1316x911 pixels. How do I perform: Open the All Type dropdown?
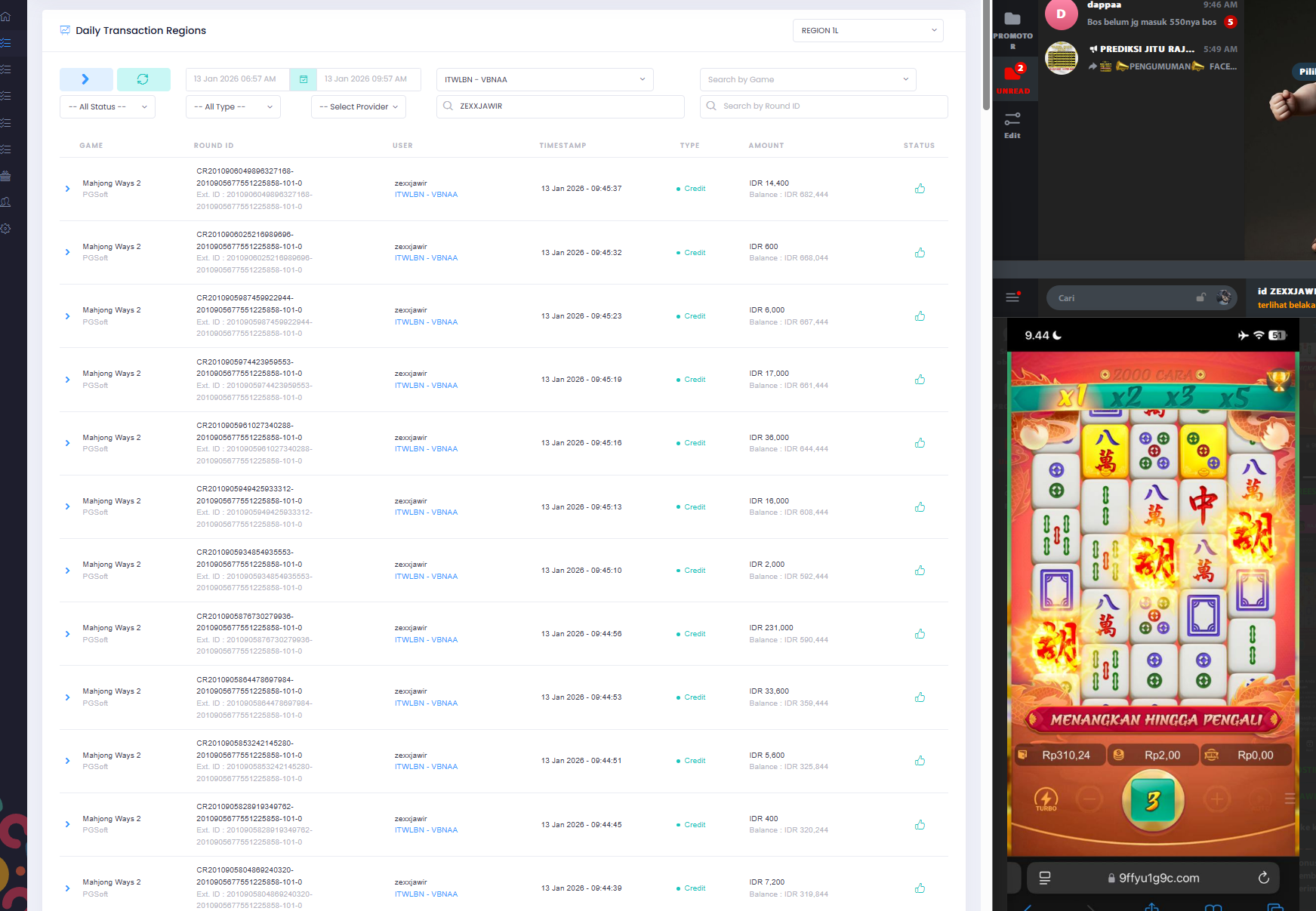click(233, 106)
